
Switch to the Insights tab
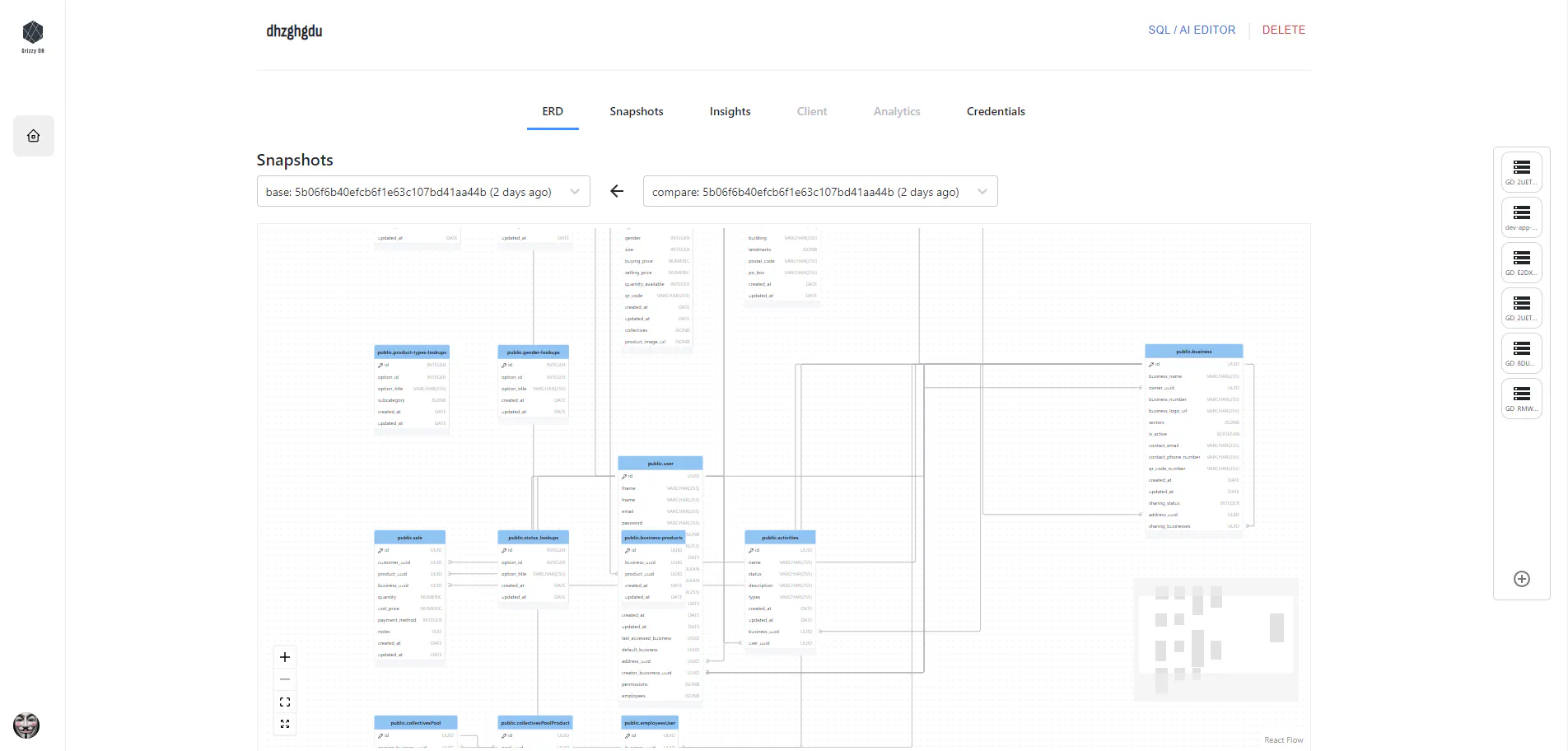point(730,111)
